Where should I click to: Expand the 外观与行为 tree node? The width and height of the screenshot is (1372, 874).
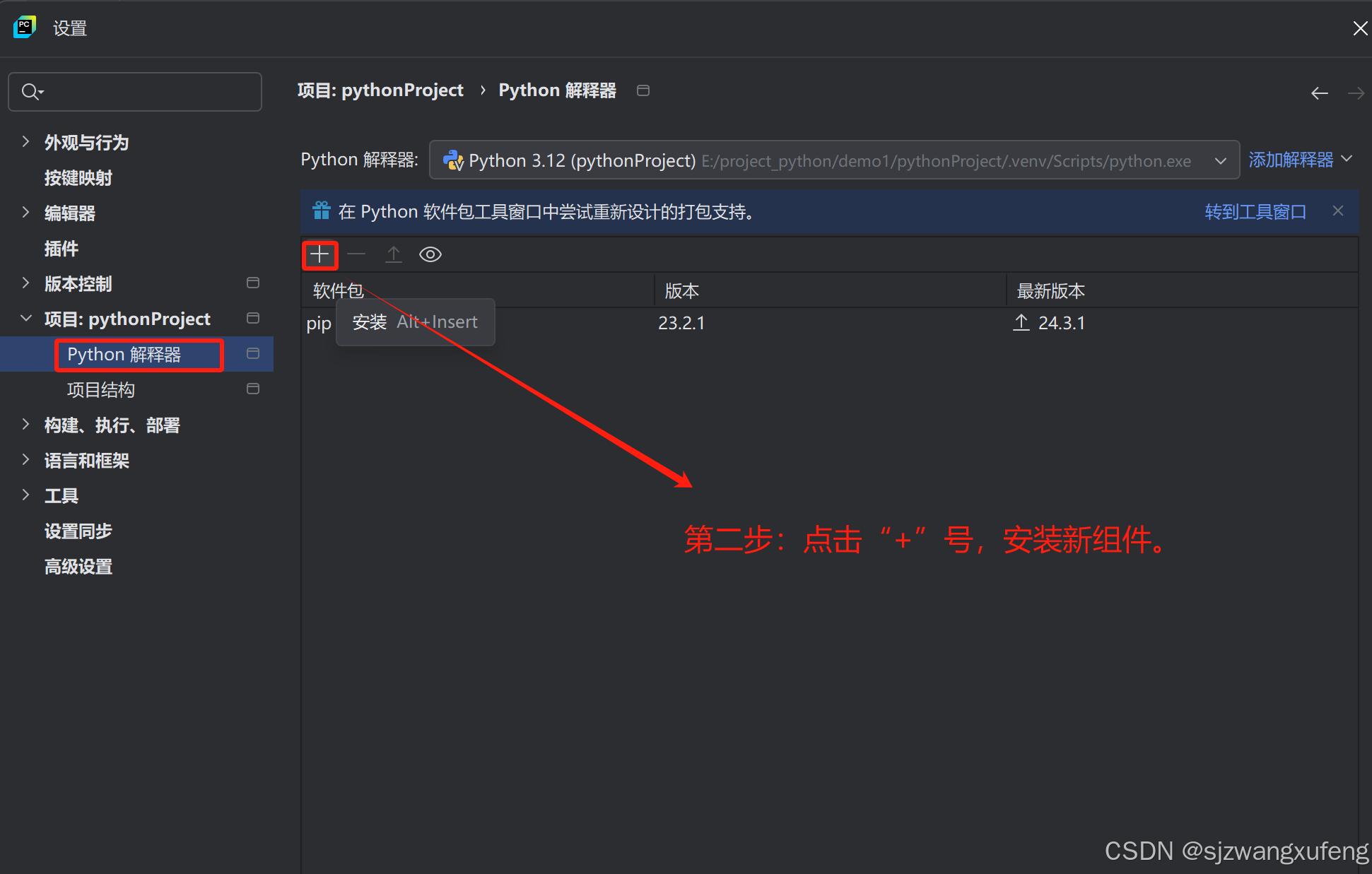click(x=25, y=141)
